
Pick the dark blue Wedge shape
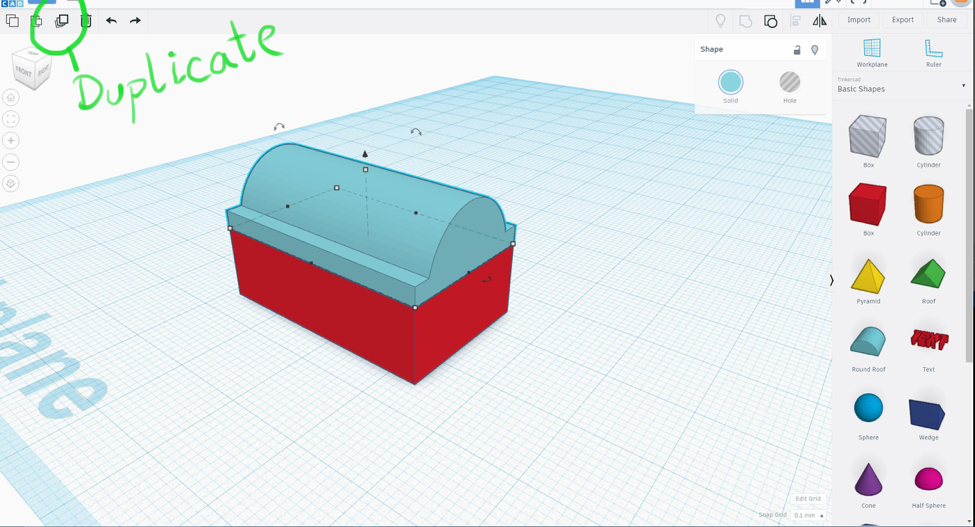tap(927, 415)
